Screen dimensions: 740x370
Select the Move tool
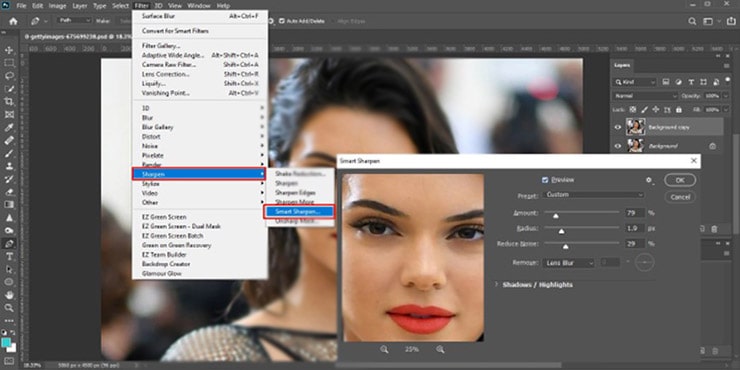pyautogui.click(x=9, y=50)
